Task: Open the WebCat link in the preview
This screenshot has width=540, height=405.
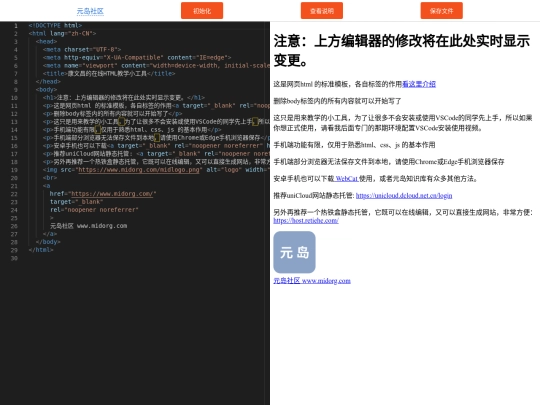Action: [346, 178]
